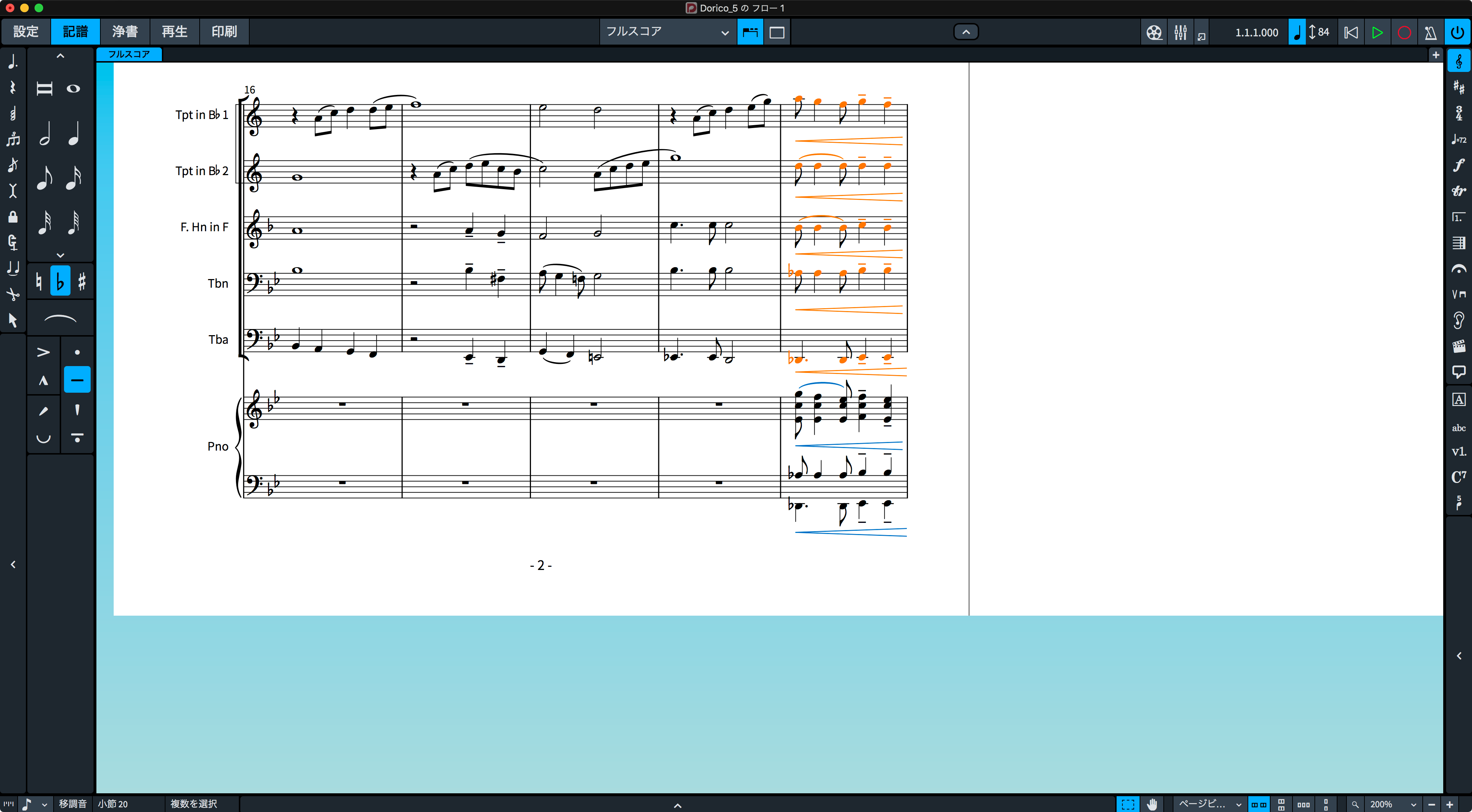This screenshot has width=1472, height=812.
Task: Open the mixer window
Action: click(x=1180, y=33)
